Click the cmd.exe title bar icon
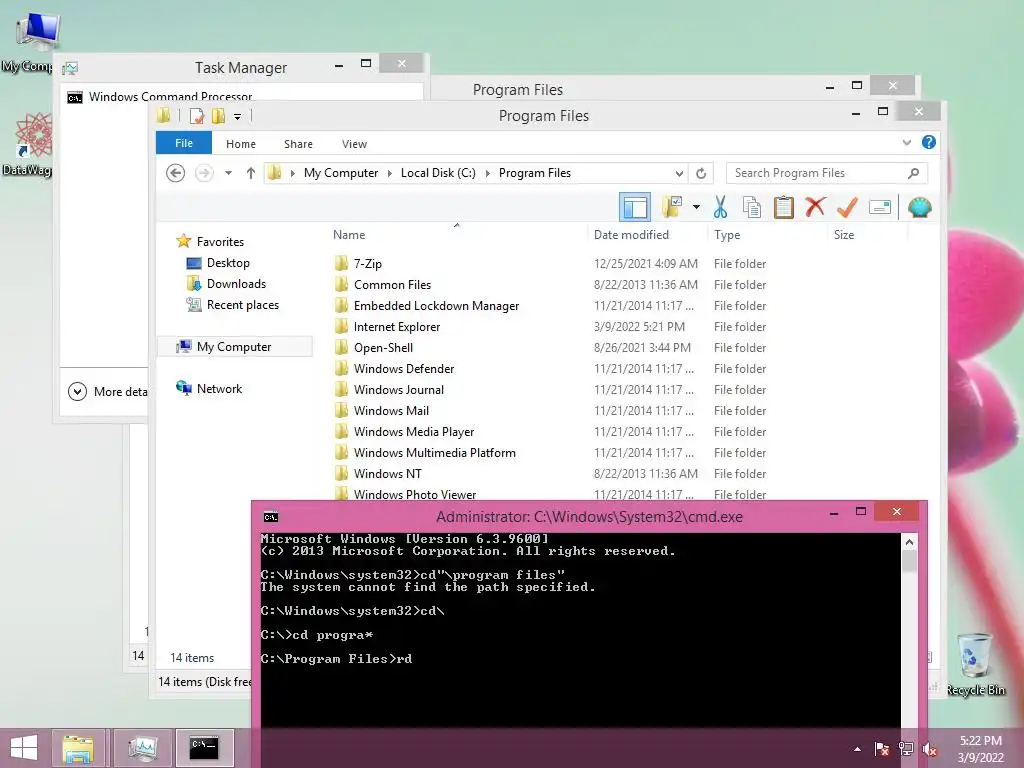The image size is (1024, 768). [271, 517]
